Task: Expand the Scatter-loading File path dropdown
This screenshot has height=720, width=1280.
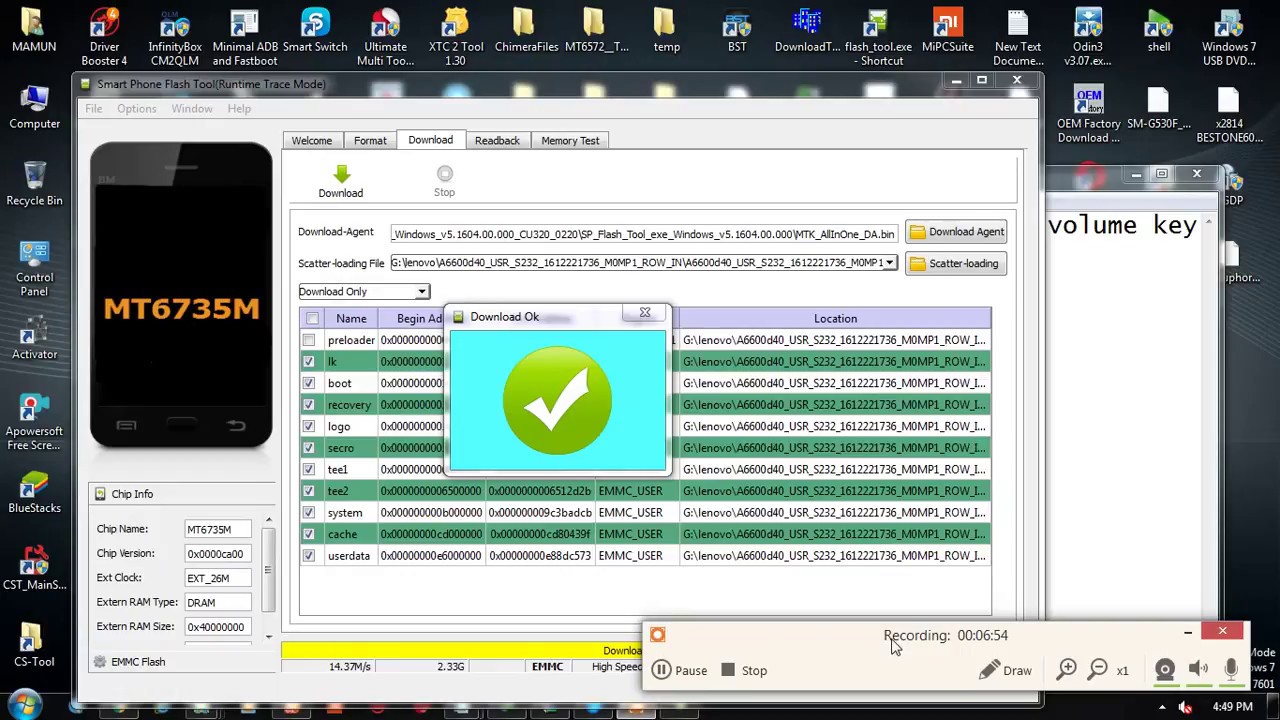Action: [889, 263]
